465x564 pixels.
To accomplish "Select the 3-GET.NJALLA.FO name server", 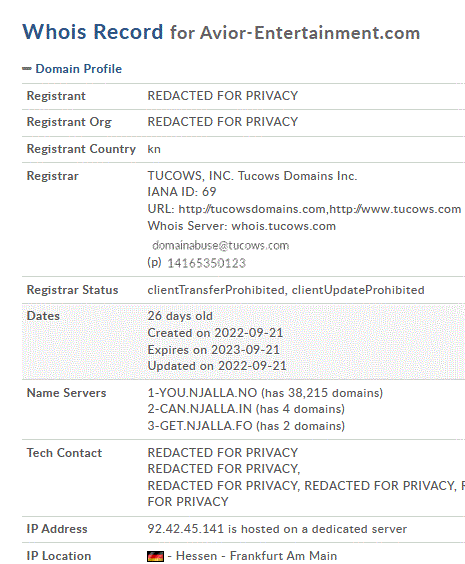I will tap(200, 426).
